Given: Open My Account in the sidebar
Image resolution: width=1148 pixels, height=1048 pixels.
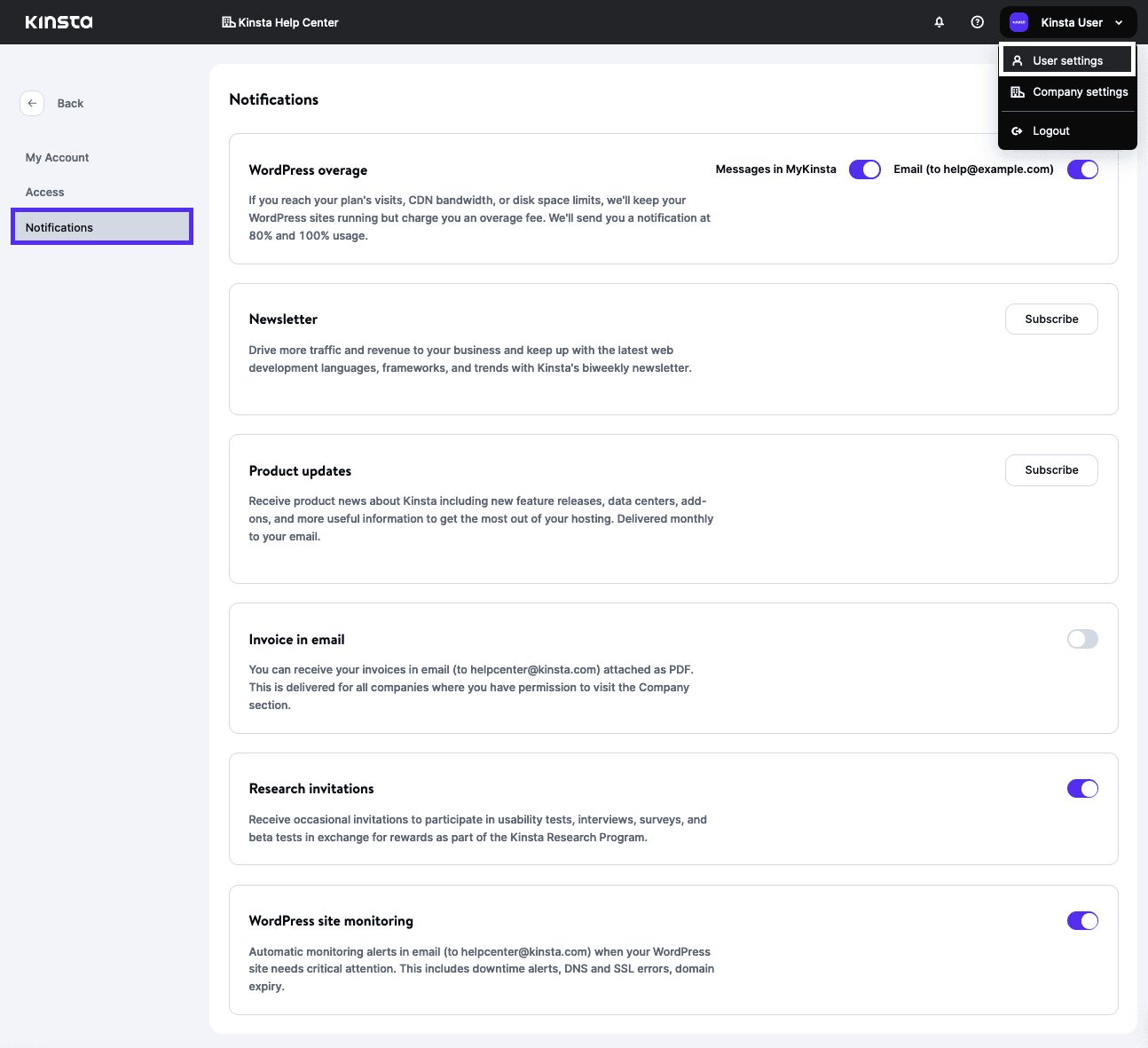Looking at the screenshot, I should [x=57, y=157].
